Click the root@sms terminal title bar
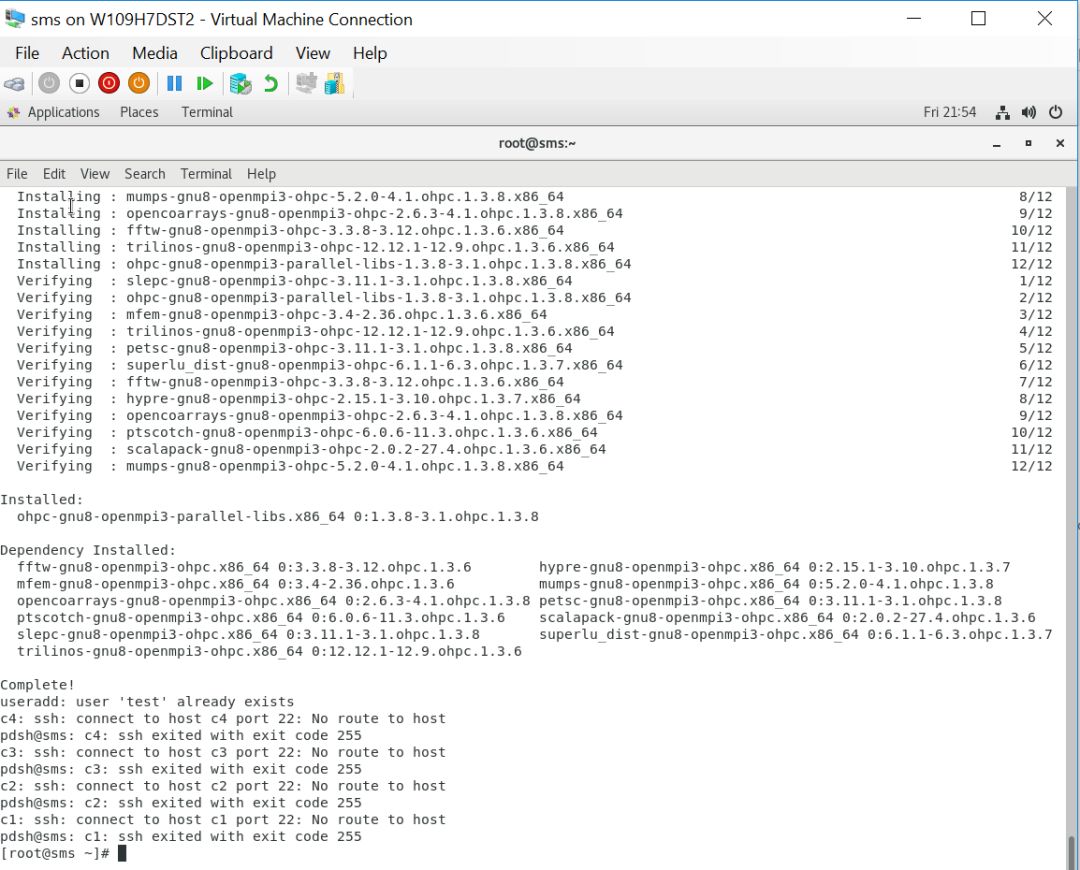1080x870 pixels. pos(537,143)
